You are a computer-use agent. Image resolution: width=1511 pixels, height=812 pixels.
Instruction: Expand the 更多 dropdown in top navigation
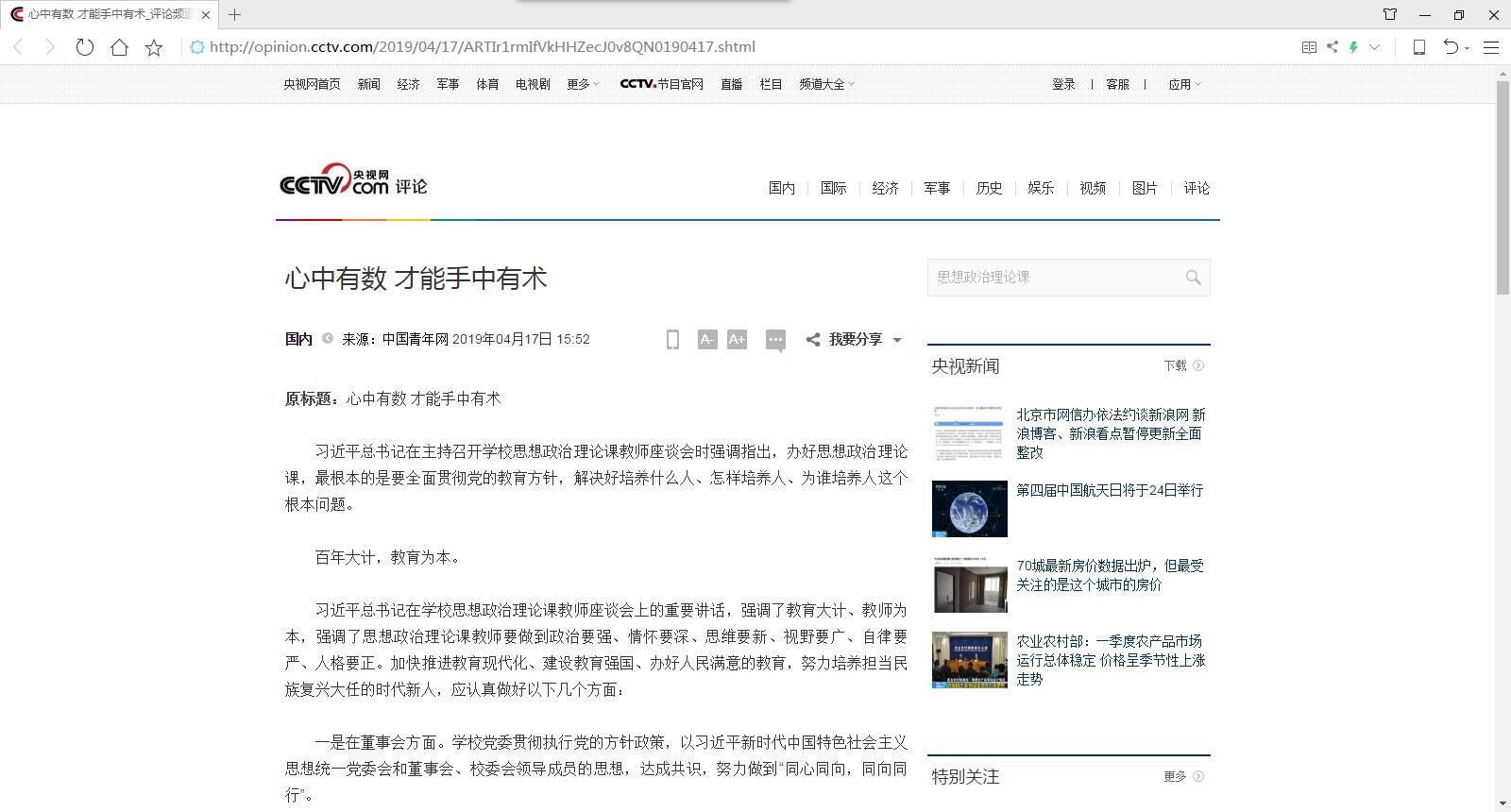pos(583,84)
